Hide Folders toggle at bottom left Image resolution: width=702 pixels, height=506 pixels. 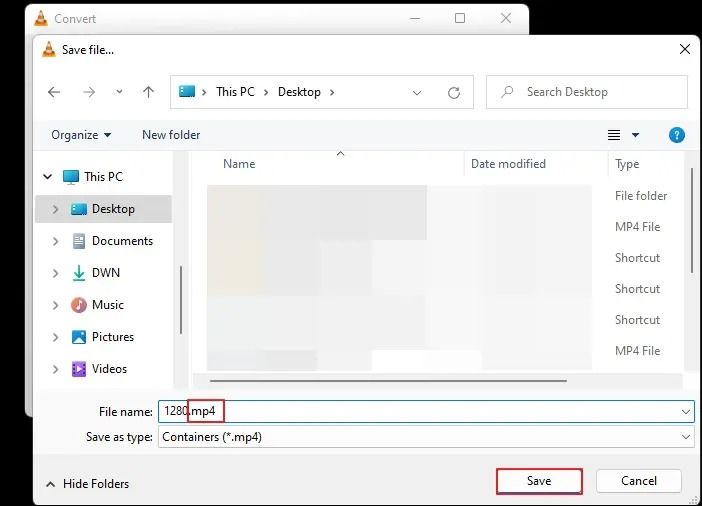coord(88,484)
